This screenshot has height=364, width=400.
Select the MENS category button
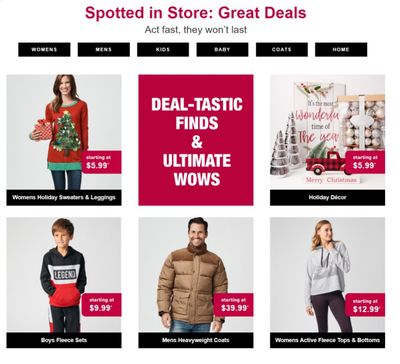point(104,49)
